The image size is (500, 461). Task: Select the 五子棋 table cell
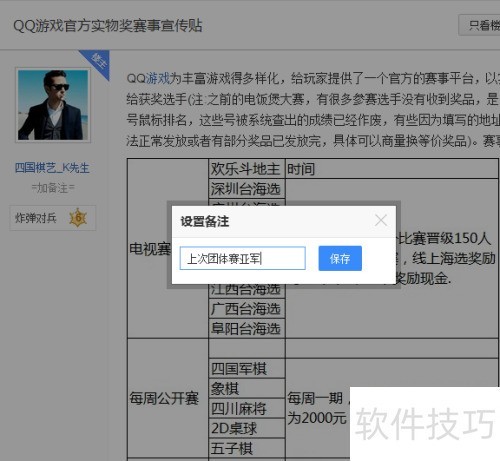click(247, 448)
